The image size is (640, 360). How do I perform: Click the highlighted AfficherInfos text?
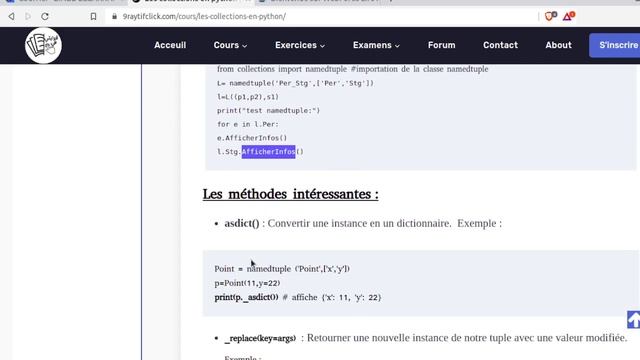point(268,151)
